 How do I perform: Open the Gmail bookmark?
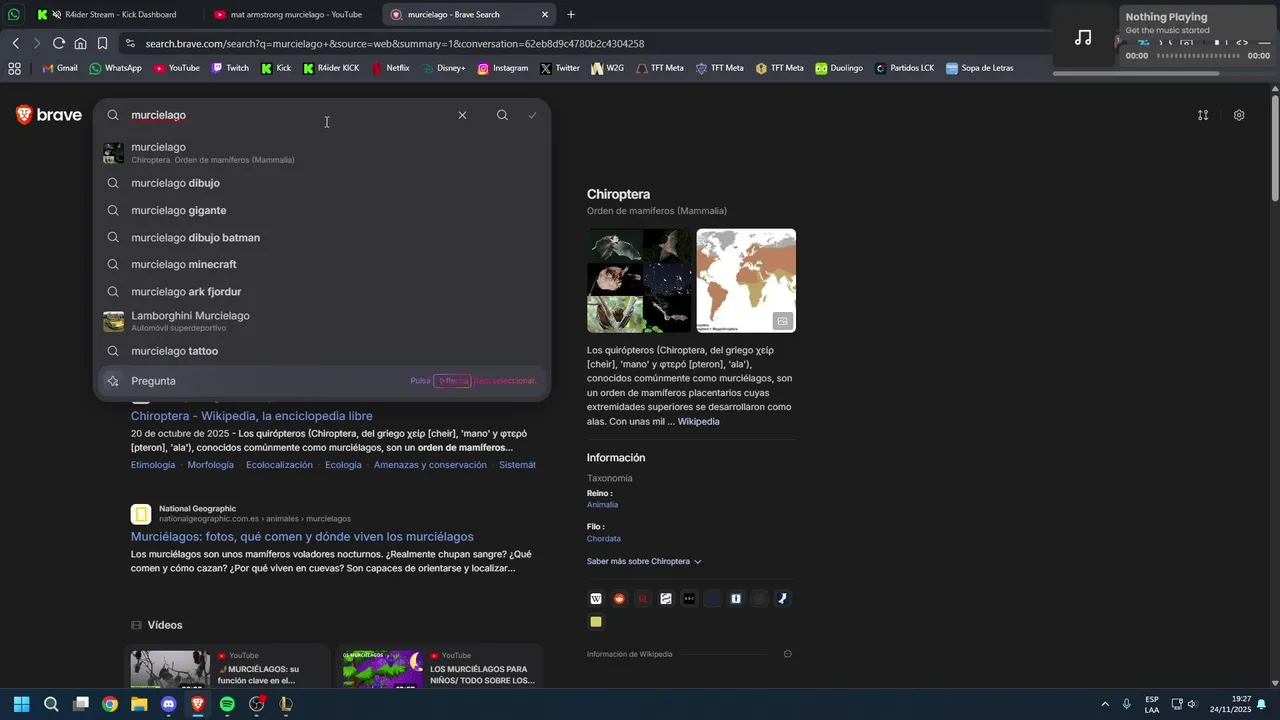click(60, 68)
